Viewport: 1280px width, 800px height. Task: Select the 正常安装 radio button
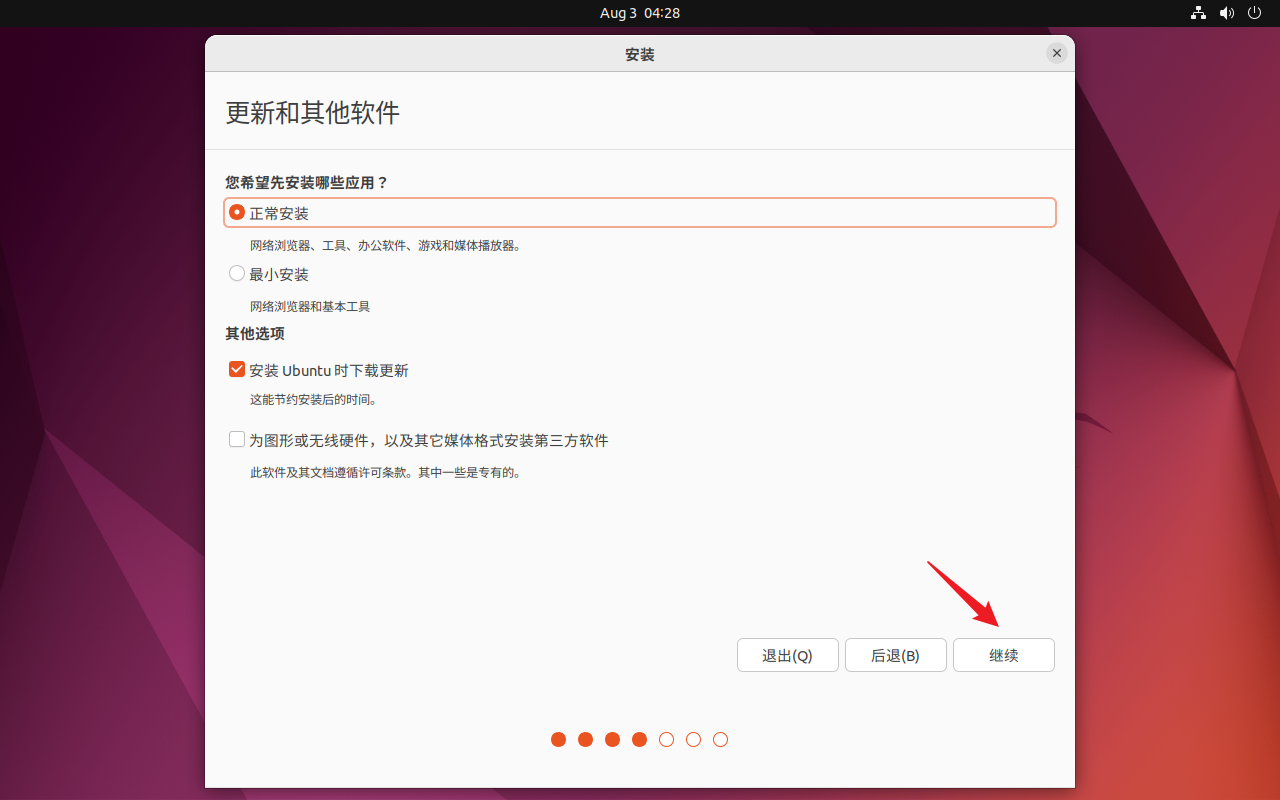point(237,212)
